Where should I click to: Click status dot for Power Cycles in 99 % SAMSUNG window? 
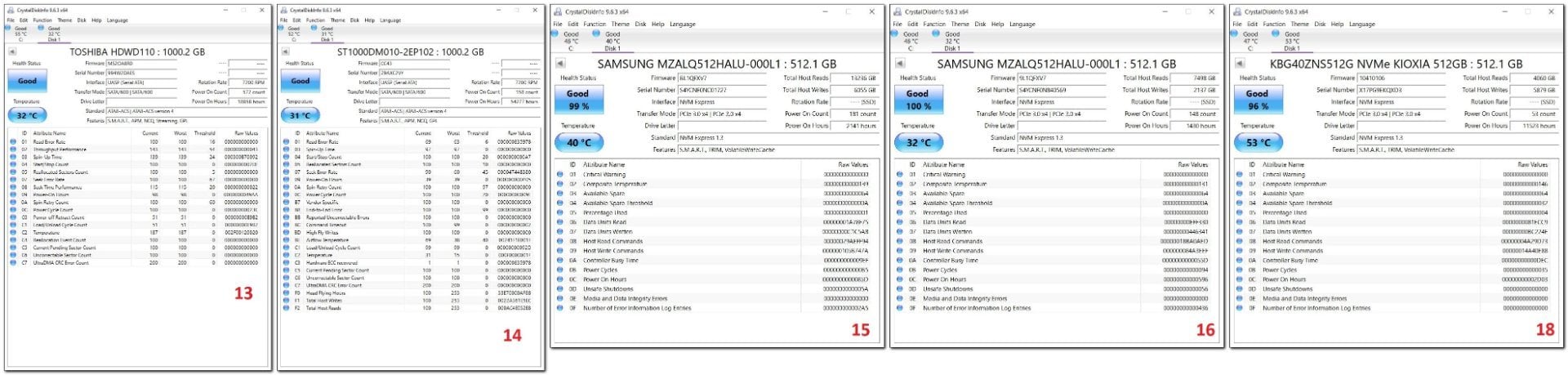pyautogui.click(x=559, y=270)
